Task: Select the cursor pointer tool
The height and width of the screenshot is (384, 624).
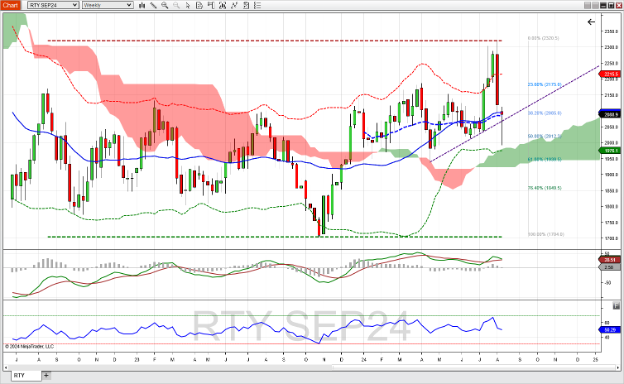Action: coord(188,5)
